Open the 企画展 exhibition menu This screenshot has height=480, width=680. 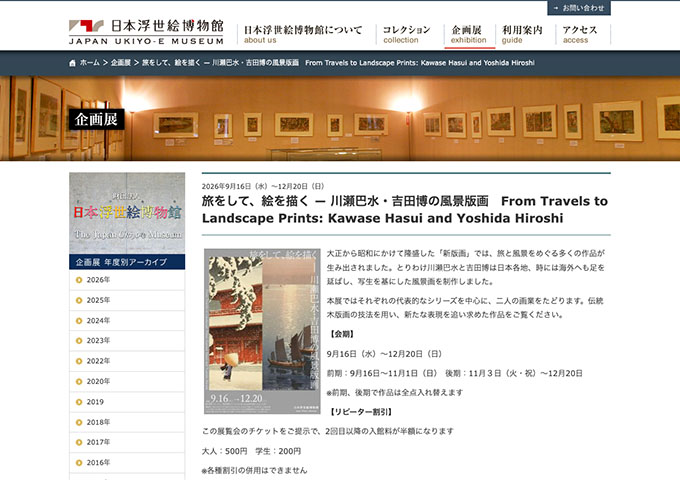click(x=468, y=34)
